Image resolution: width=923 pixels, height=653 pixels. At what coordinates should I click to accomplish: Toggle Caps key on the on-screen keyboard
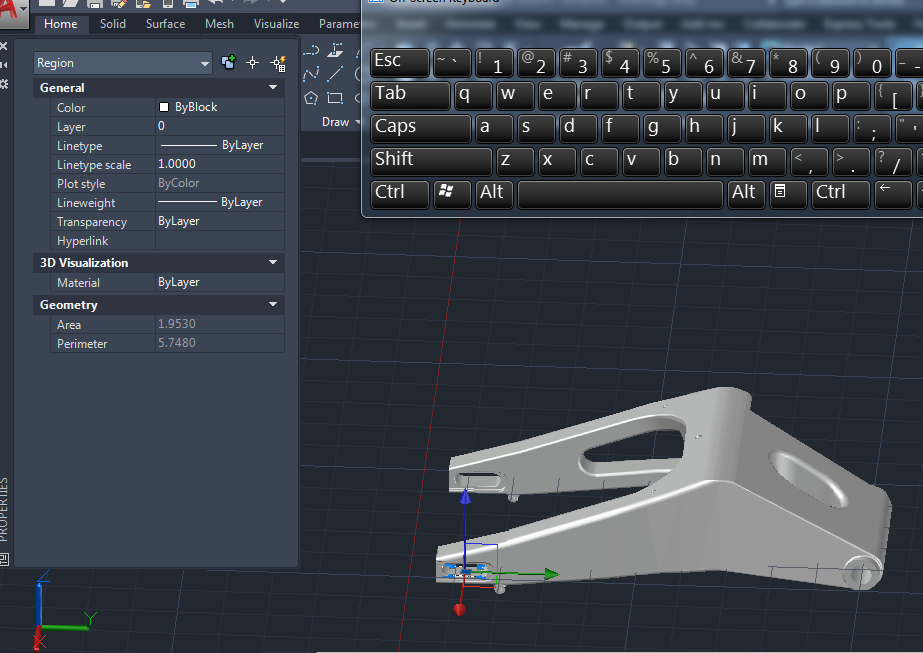[x=421, y=128]
